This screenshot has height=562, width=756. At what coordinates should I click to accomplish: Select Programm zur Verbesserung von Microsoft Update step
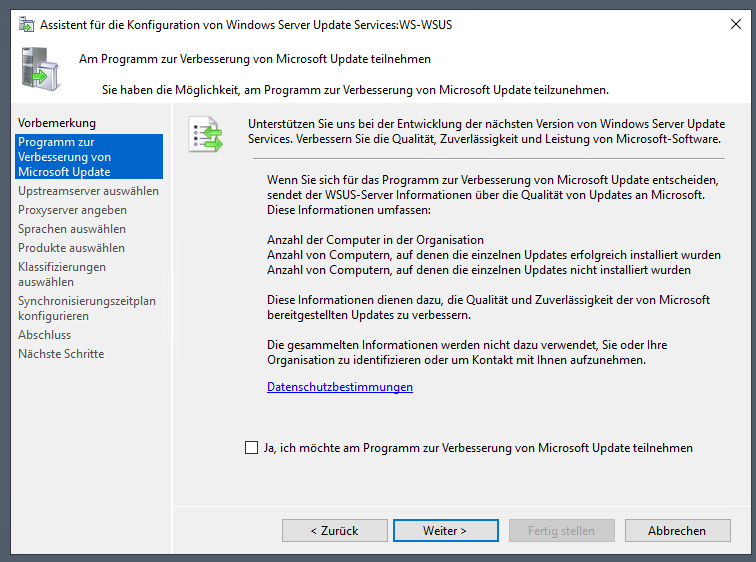[x=89, y=157]
